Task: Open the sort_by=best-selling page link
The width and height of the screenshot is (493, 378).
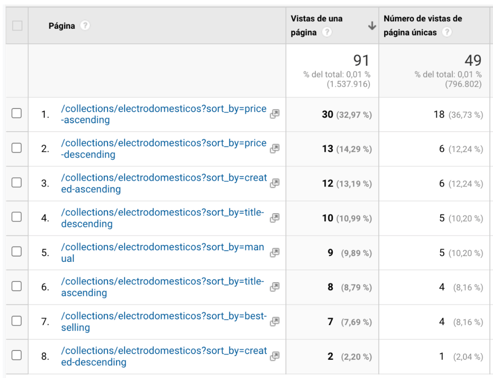Action: pyautogui.click(x=164, y=322)
